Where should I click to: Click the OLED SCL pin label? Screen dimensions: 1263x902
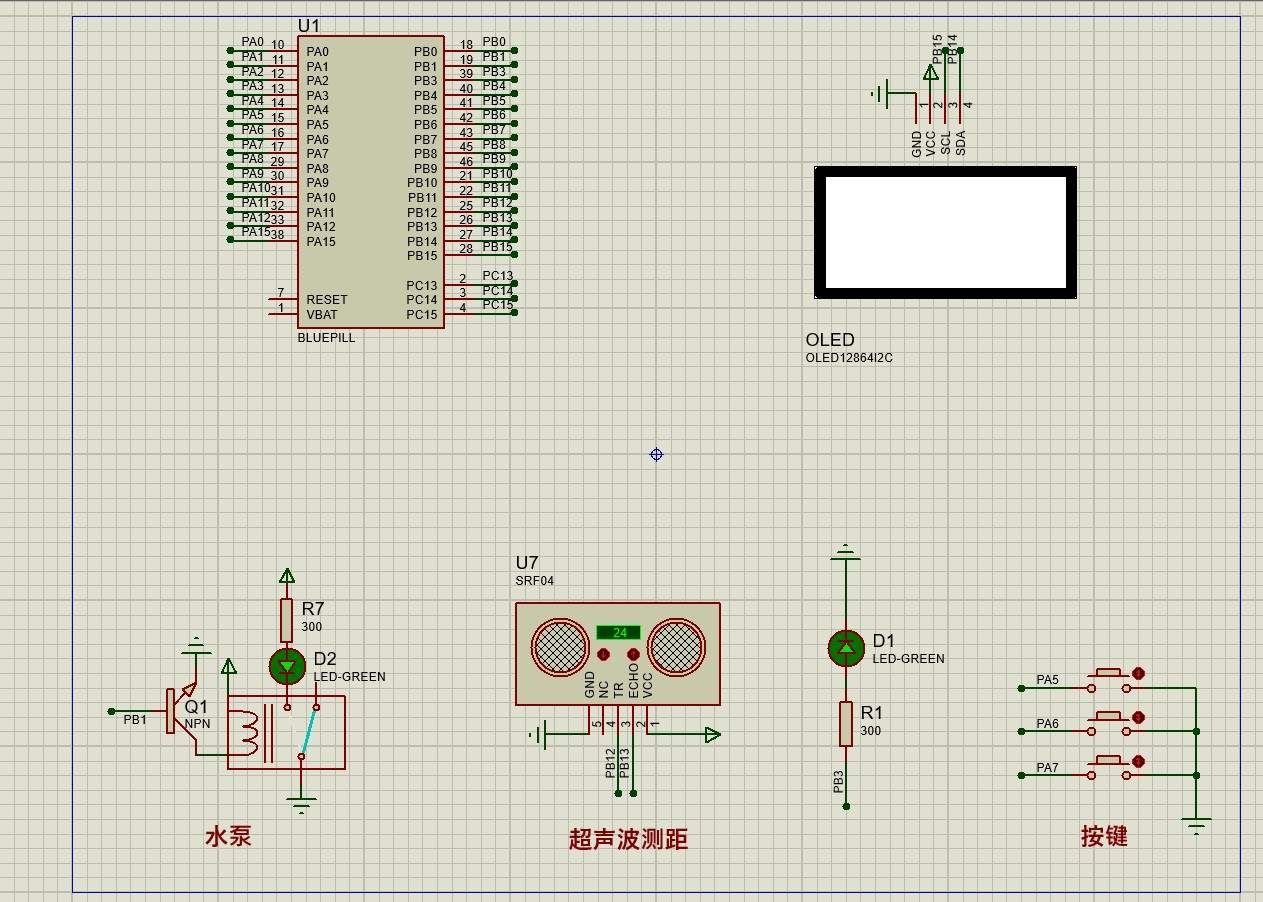(x=946, y=145)
